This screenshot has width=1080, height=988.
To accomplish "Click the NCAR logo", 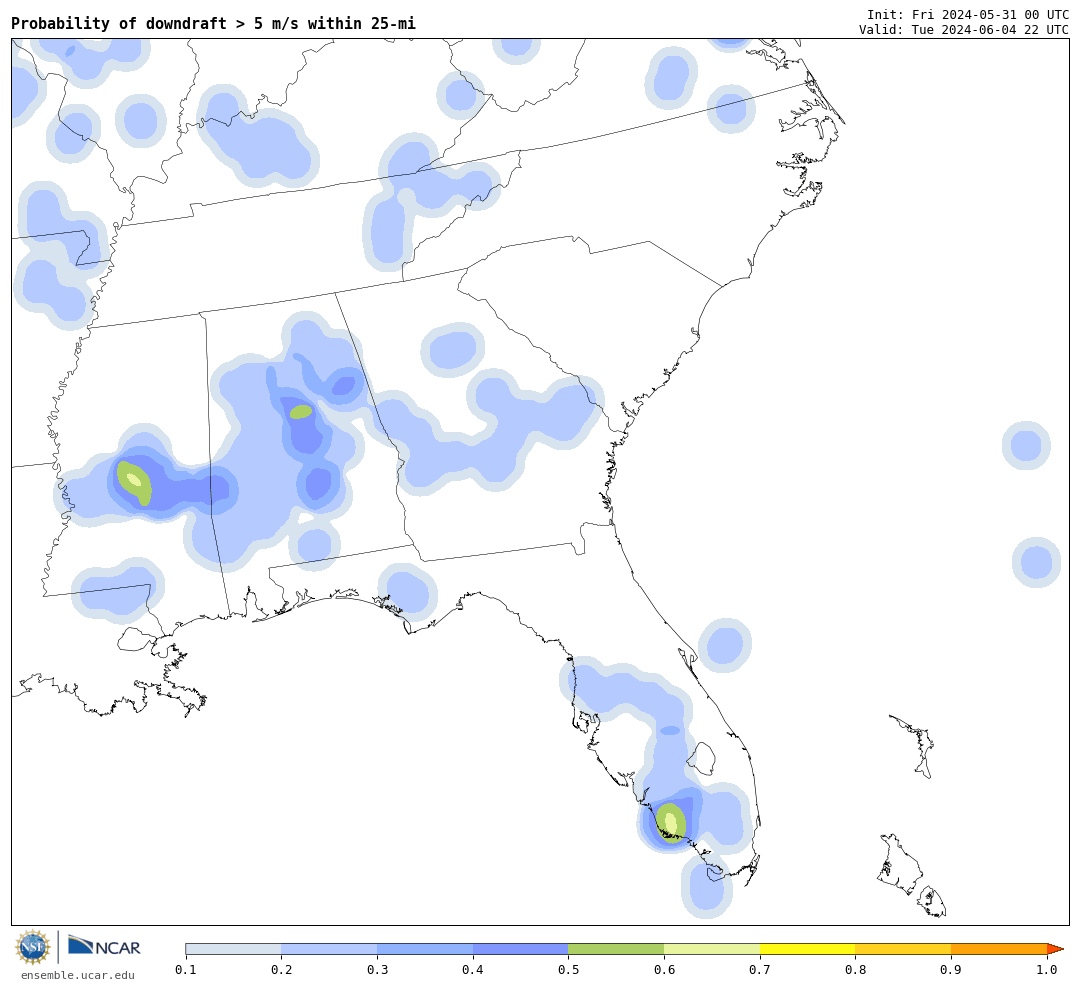I will click(x=104, y=946).
